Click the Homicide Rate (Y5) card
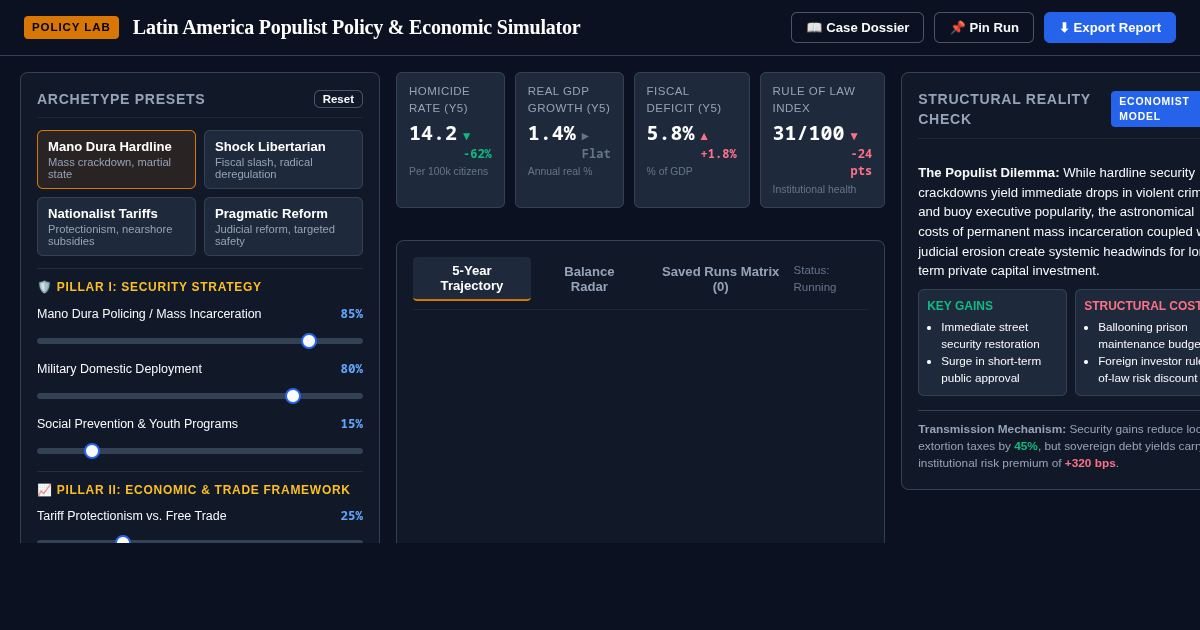1200x630 pixels. (450, 140)
